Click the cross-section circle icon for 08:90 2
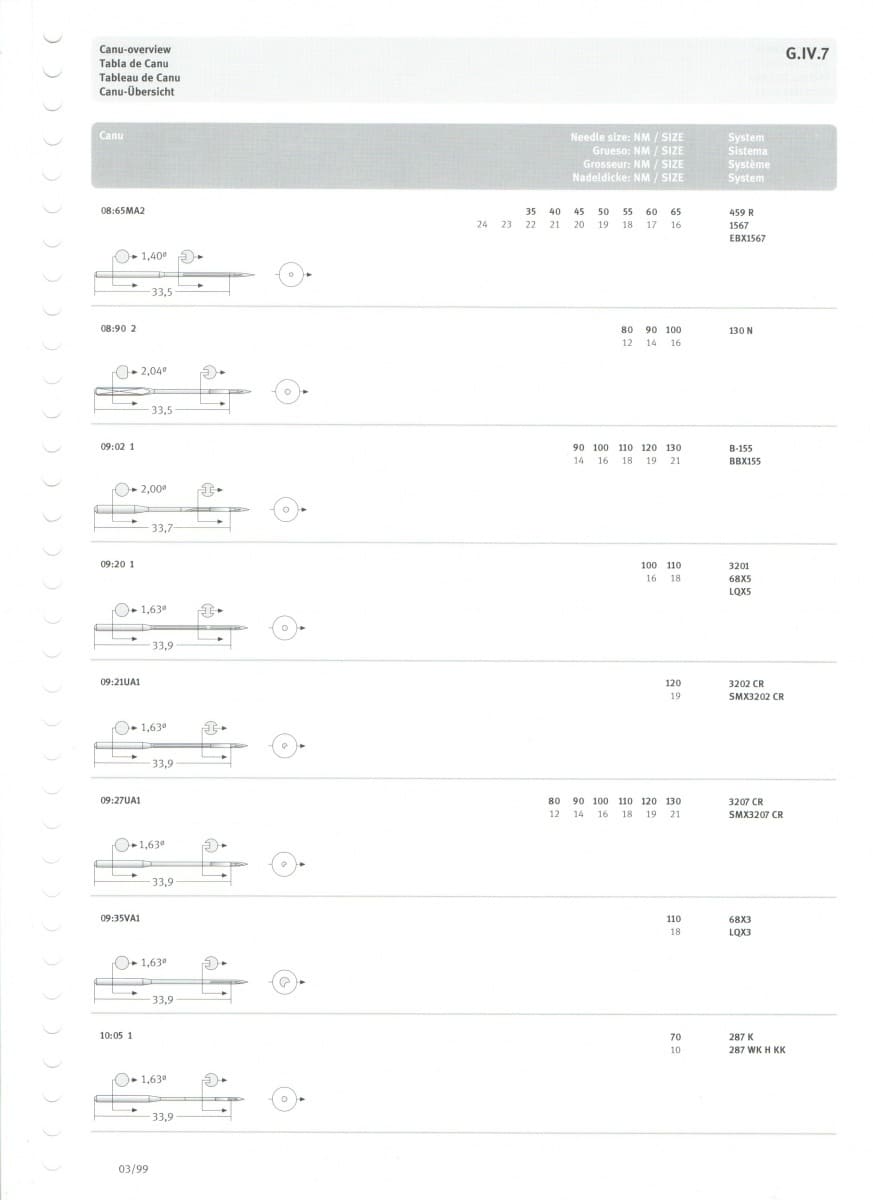 click(x=287, y=392)
